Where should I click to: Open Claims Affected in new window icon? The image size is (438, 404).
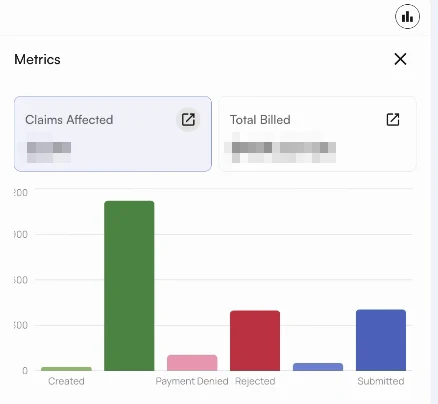[x=188, y=119]
